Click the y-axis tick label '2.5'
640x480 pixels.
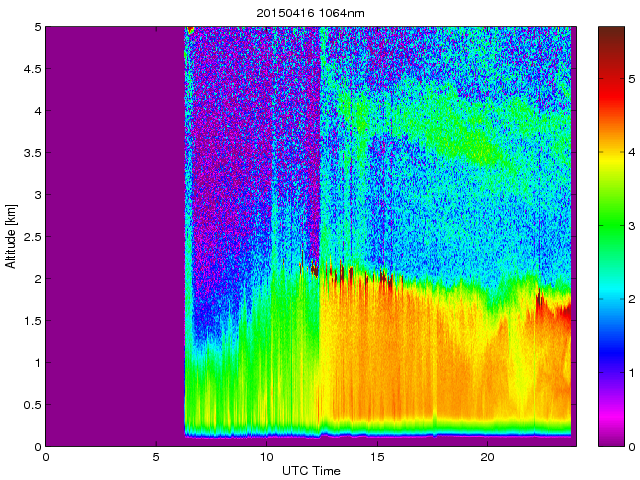pos(33,237)
